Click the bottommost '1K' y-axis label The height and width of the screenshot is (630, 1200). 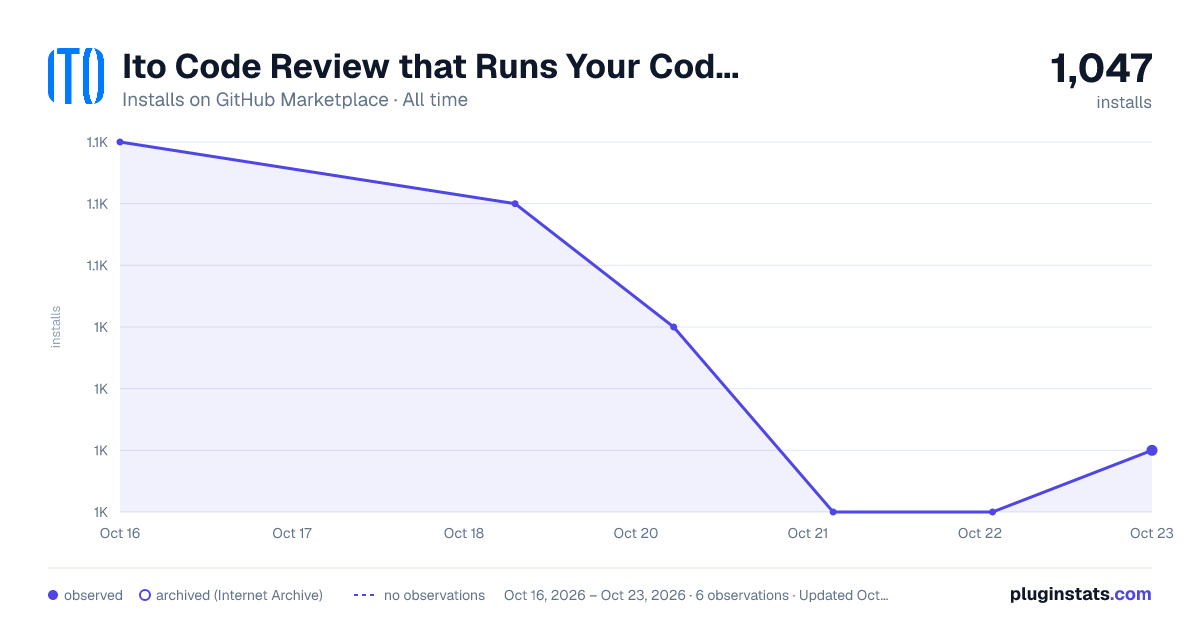[x=100, y=512]
